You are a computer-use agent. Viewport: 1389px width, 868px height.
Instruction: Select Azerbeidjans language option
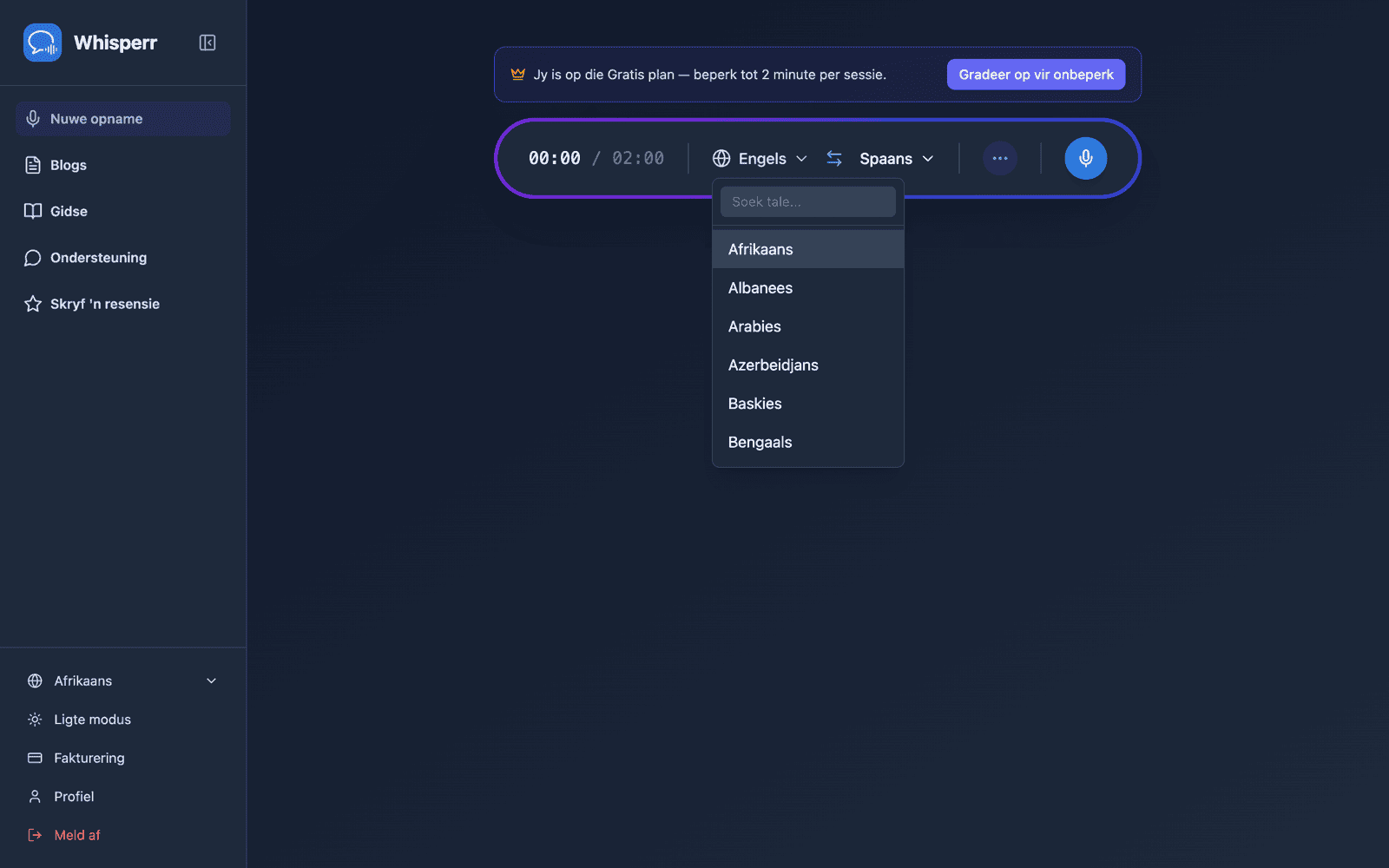(808, 365)
